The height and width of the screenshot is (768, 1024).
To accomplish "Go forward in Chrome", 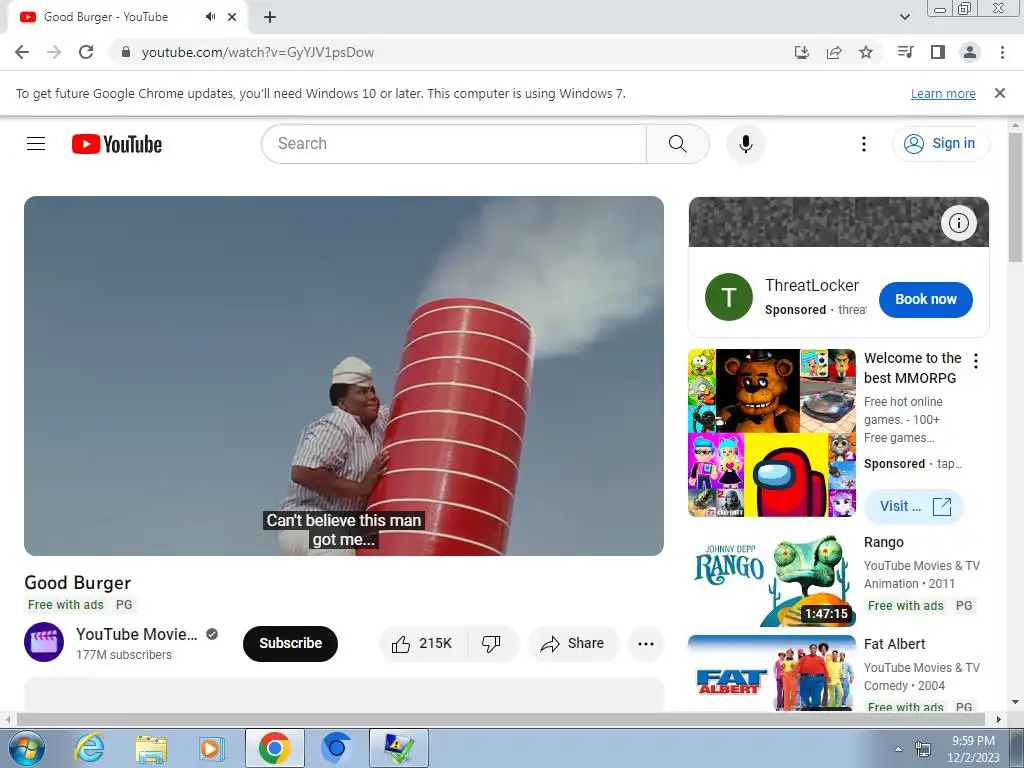I will click(54, 52).
